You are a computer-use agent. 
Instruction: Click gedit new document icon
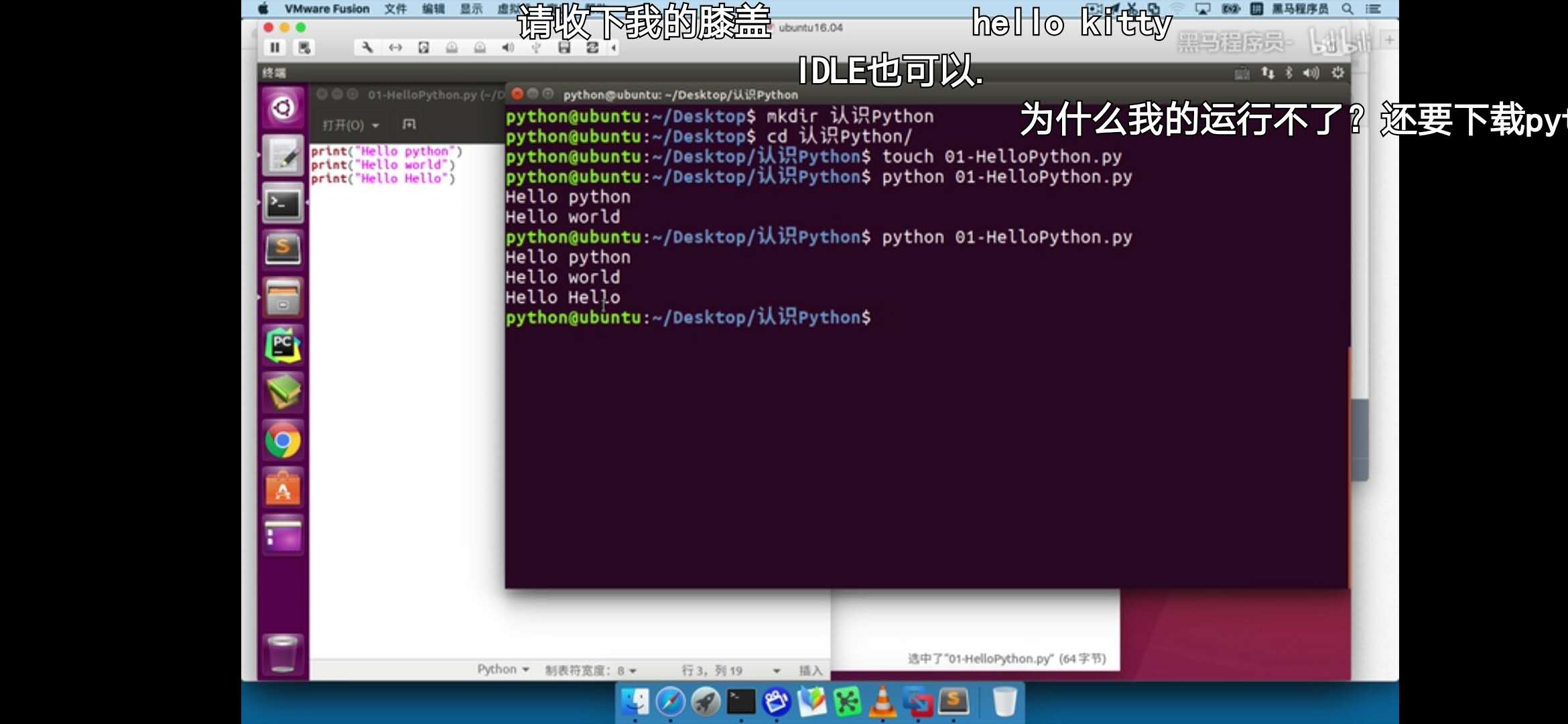coord(409,125)
